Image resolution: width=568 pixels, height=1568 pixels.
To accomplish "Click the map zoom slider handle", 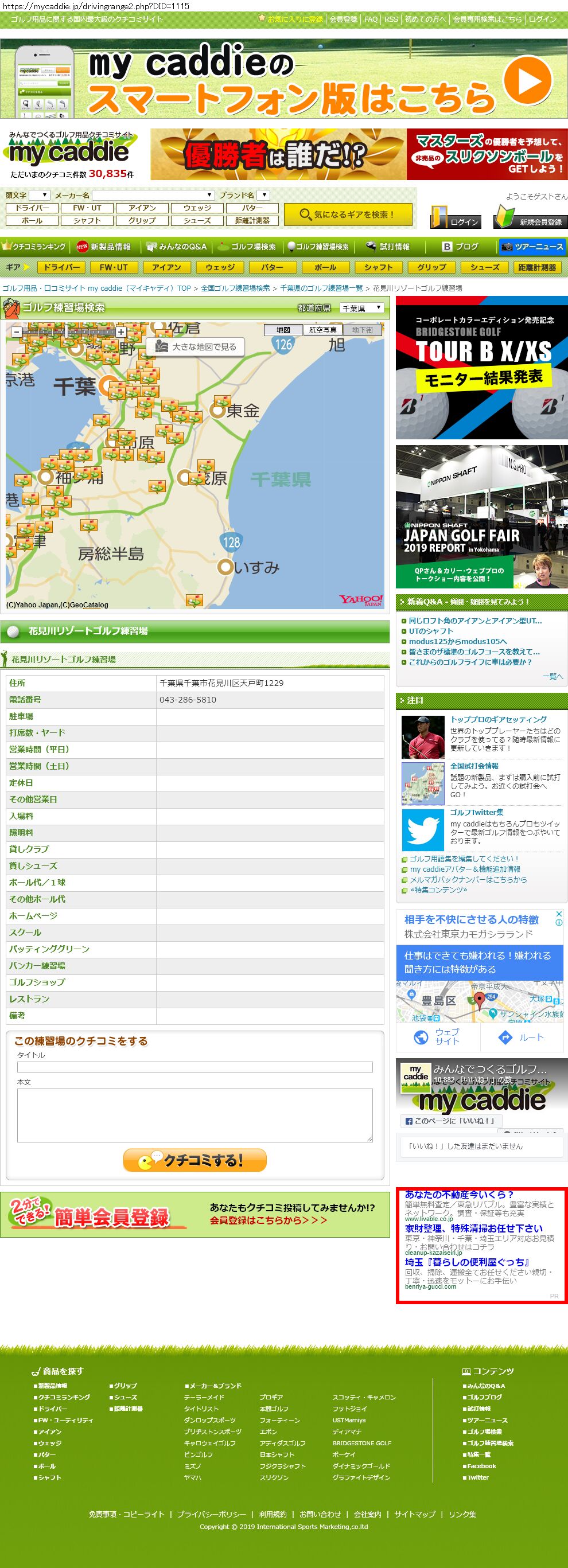I will pyautogui.click(x=67, y=332).
